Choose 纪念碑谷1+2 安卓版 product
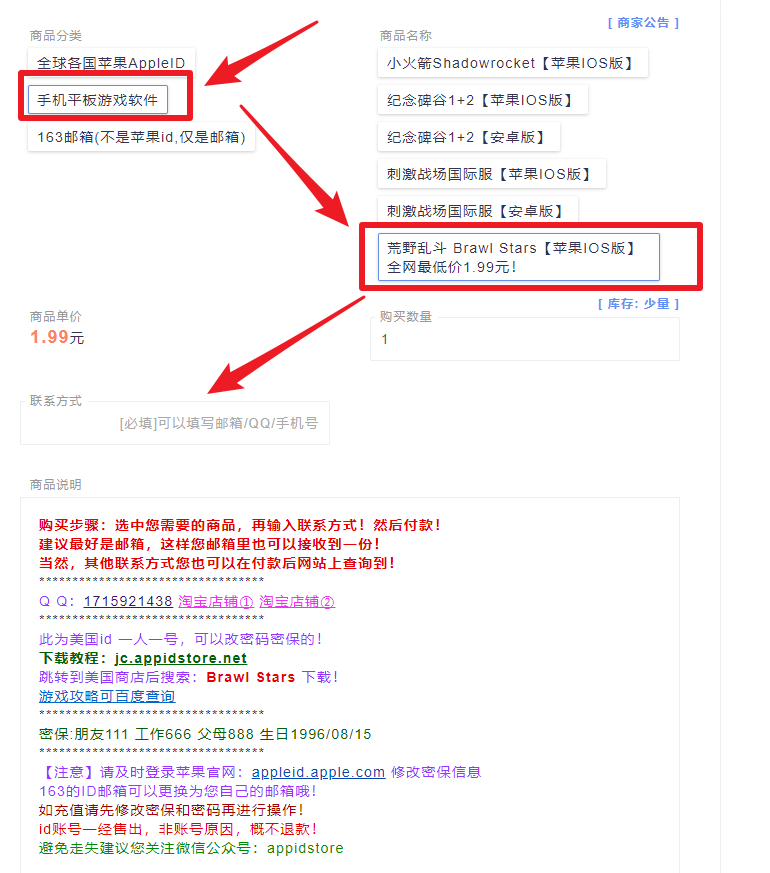Viewport: 770px width, 873px height. (467, 137)
